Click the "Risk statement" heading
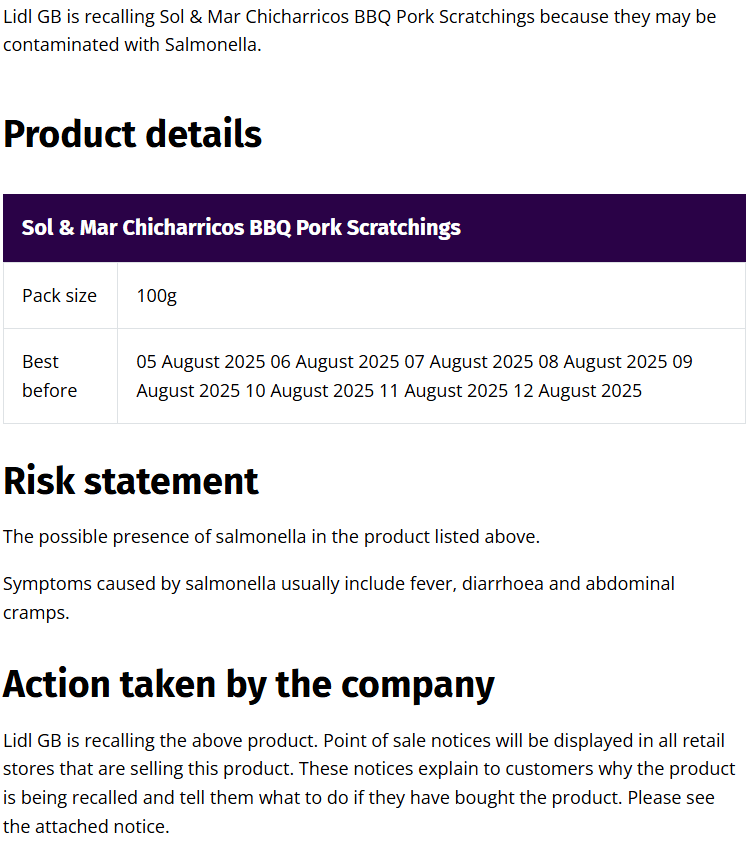The image size is (751, 851). pyautogui.click(x=131, y=481)
